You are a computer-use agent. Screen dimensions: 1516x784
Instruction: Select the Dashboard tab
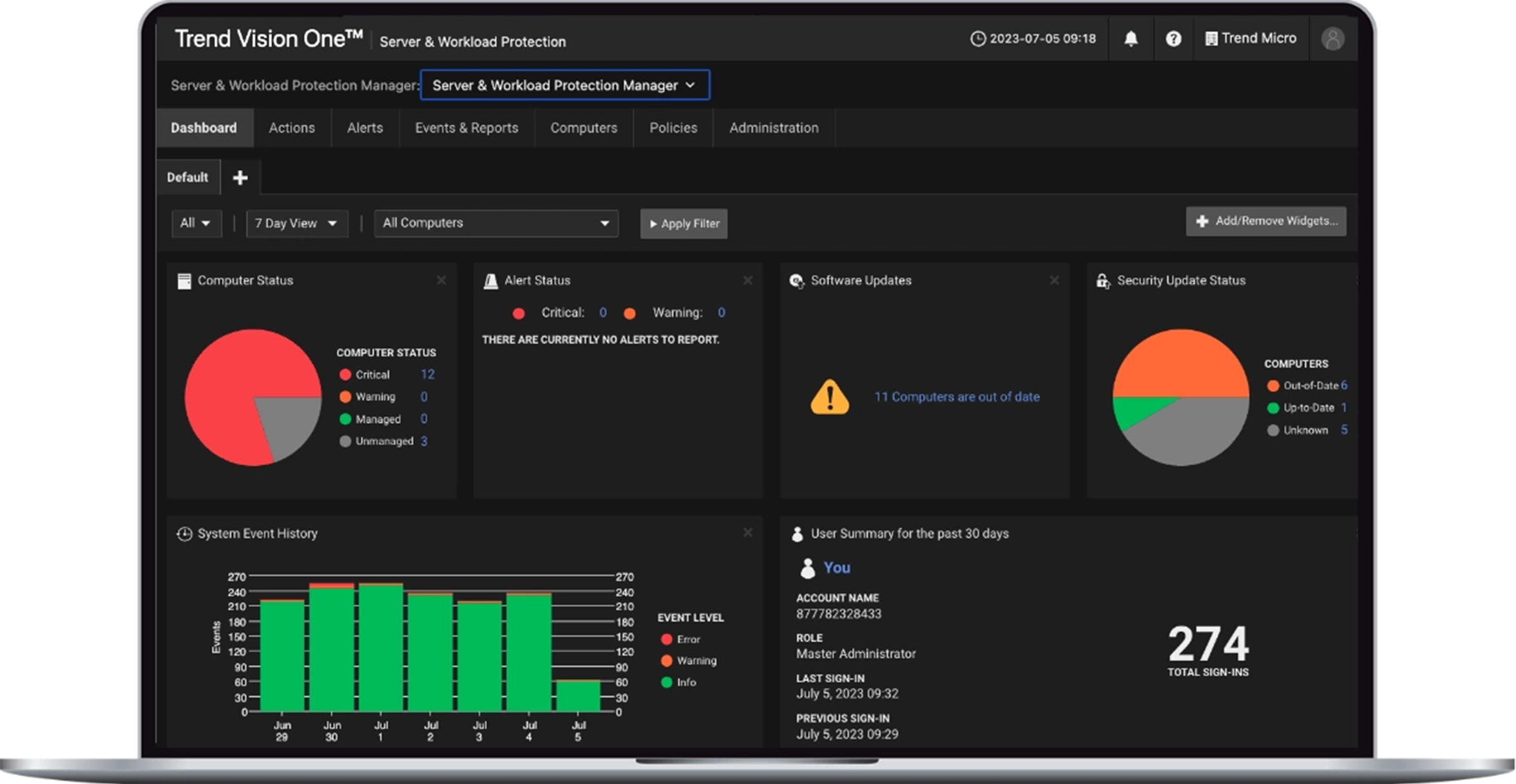point(204,128)
